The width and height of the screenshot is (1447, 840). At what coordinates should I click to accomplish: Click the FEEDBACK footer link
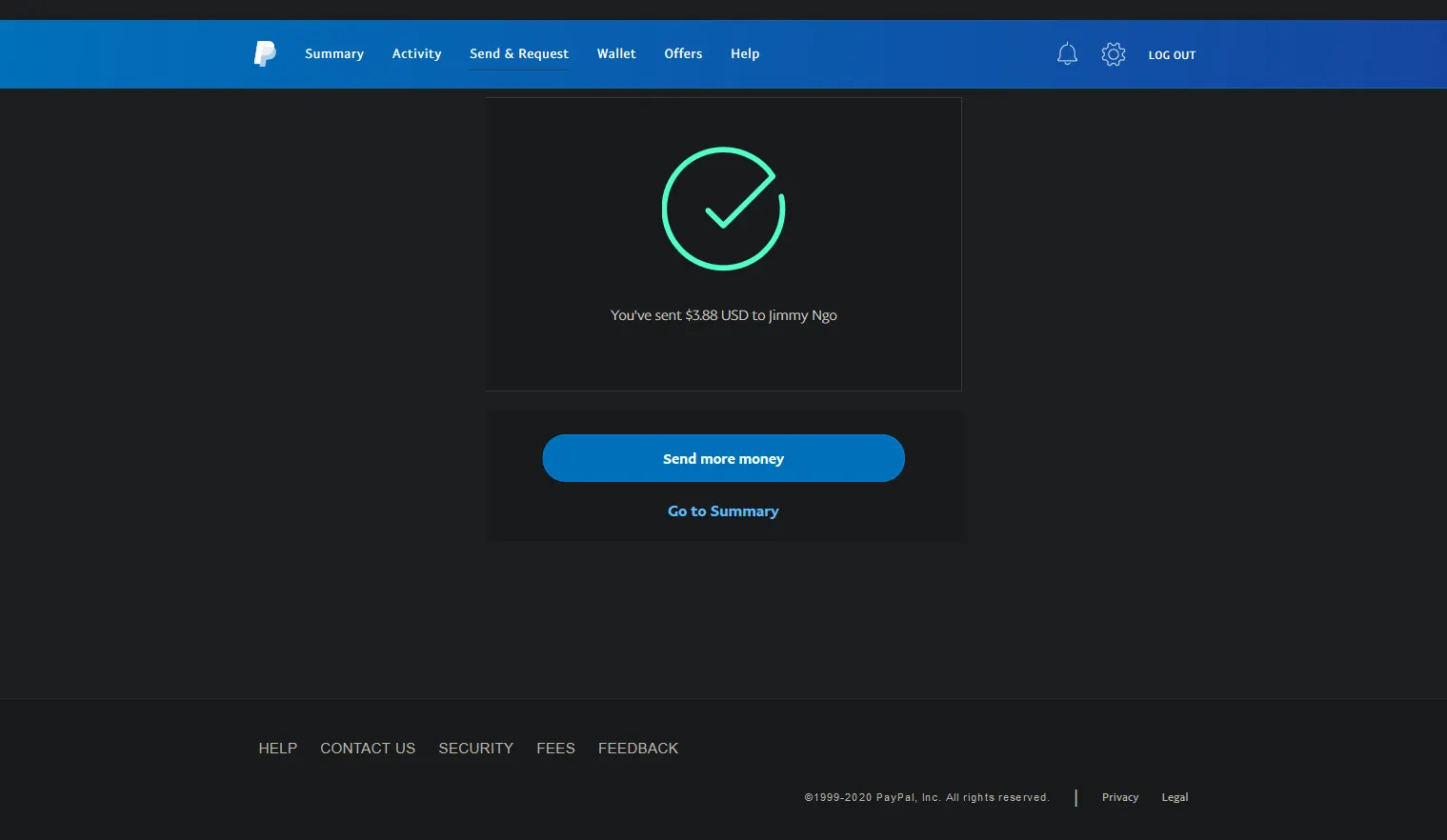pyautogui.click(x=638, y=749)
